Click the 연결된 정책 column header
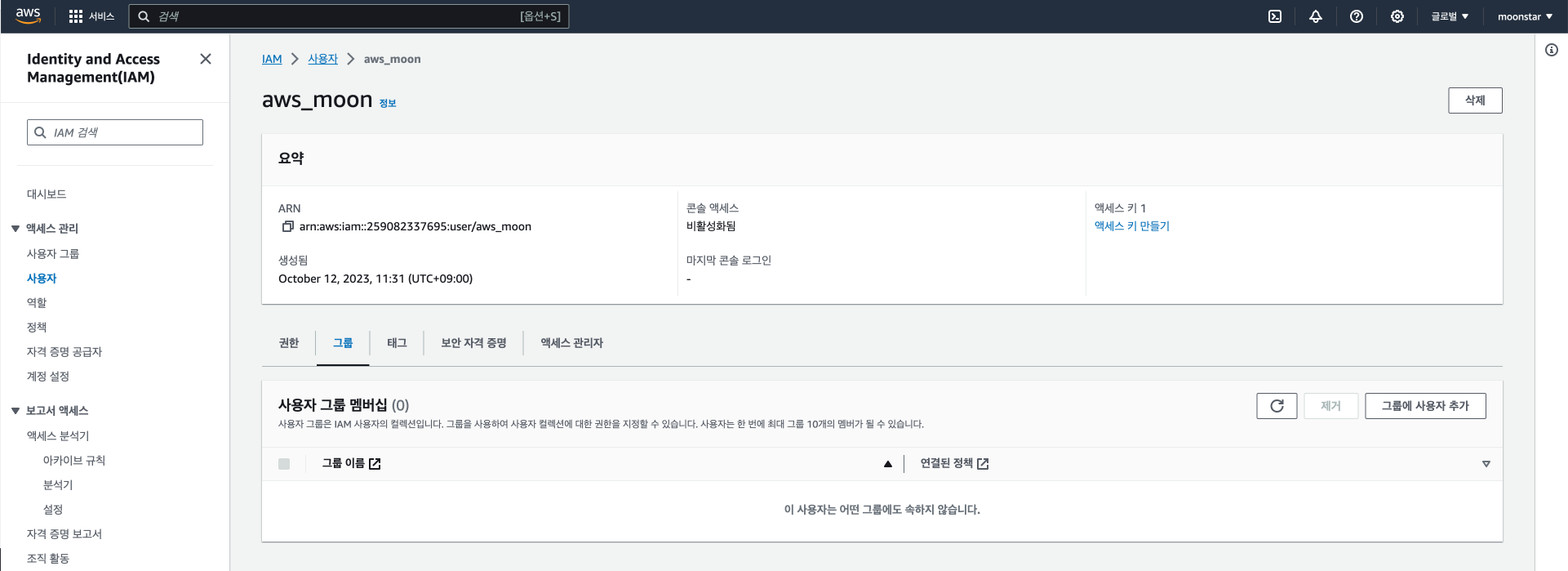The image size is (1568, 571). click(947, 463)
